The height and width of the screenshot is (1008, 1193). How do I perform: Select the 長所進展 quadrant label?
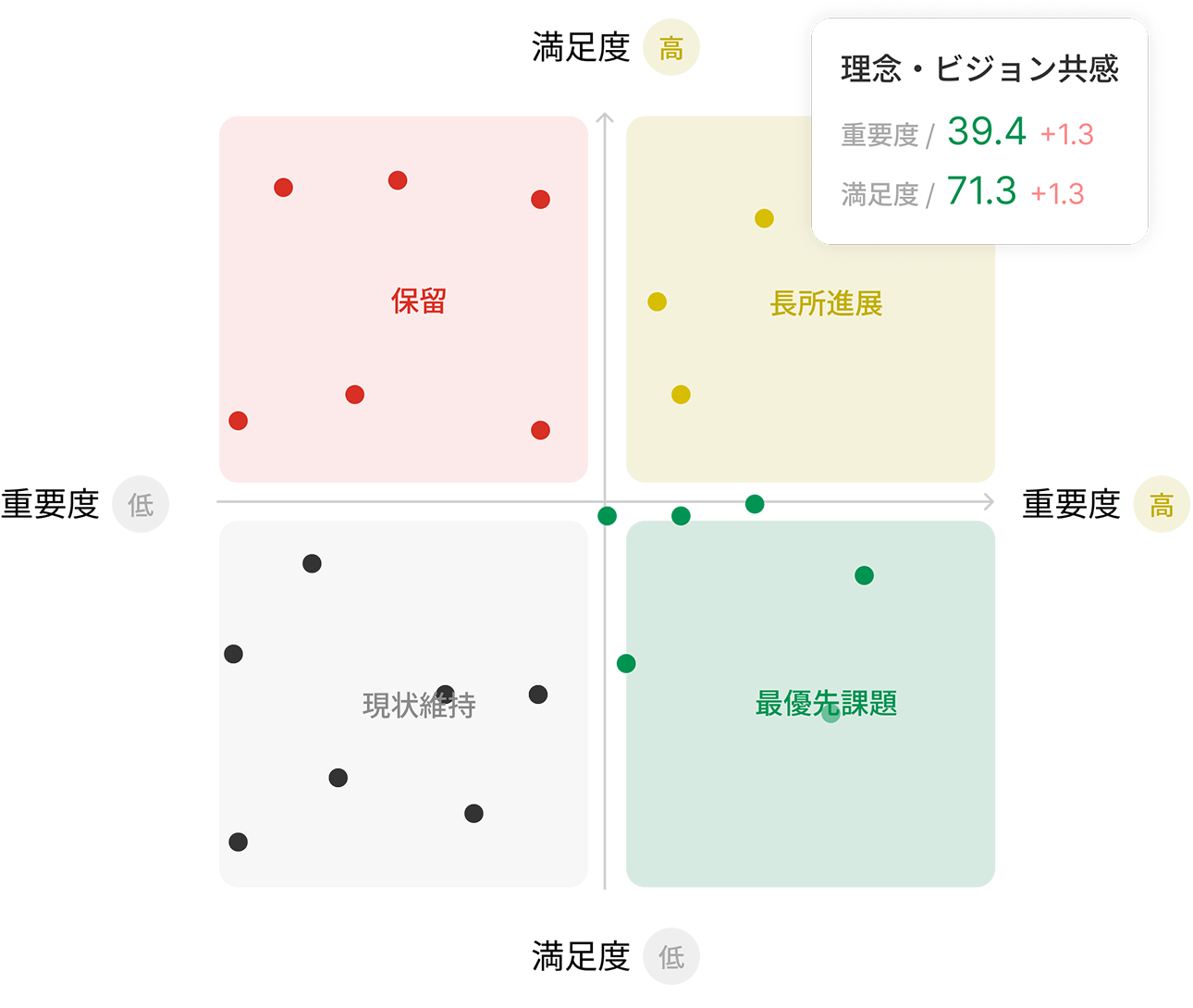point(826,303)
